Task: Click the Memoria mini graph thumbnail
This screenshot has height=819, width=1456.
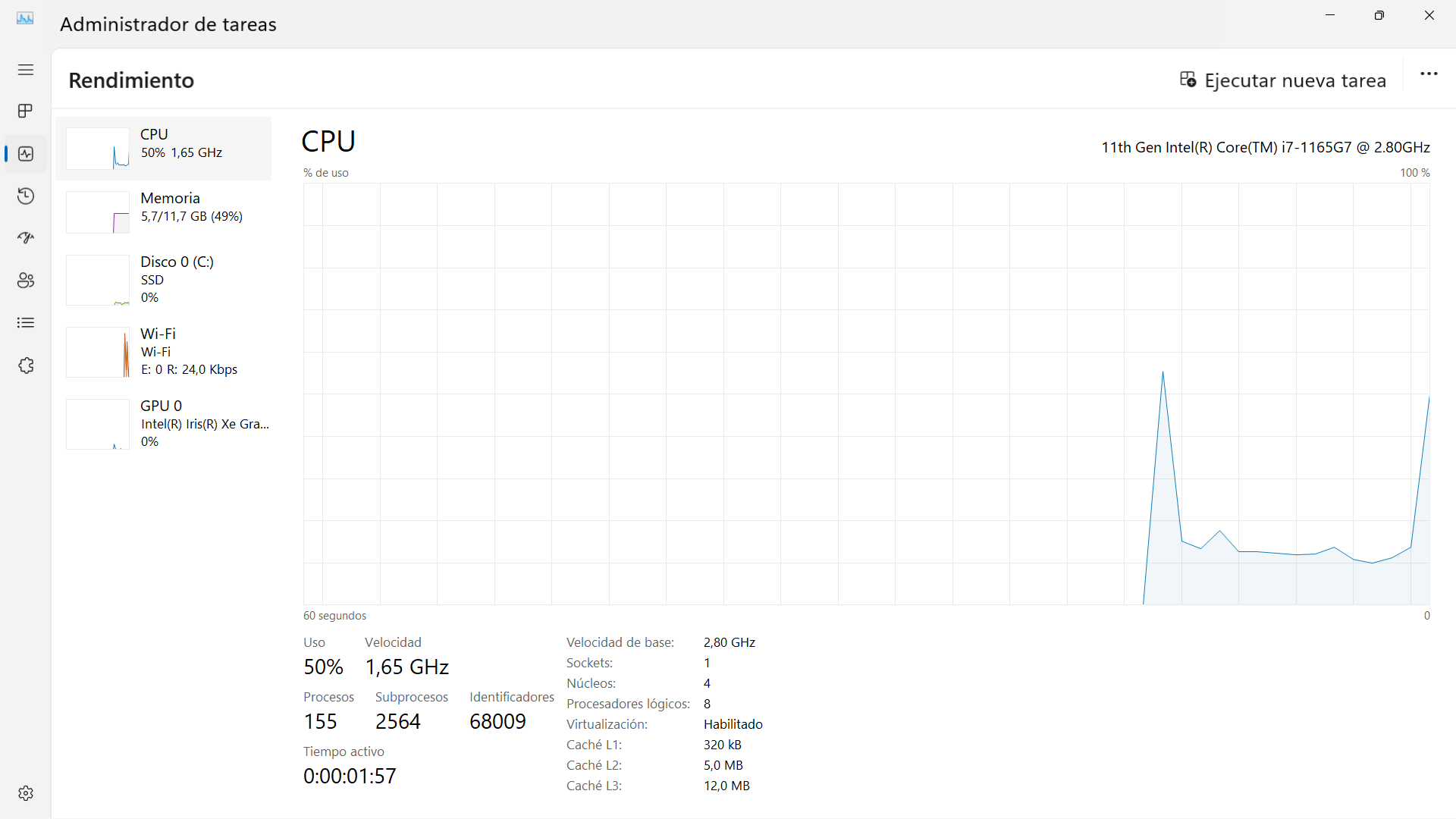Action: pos(98,212)
